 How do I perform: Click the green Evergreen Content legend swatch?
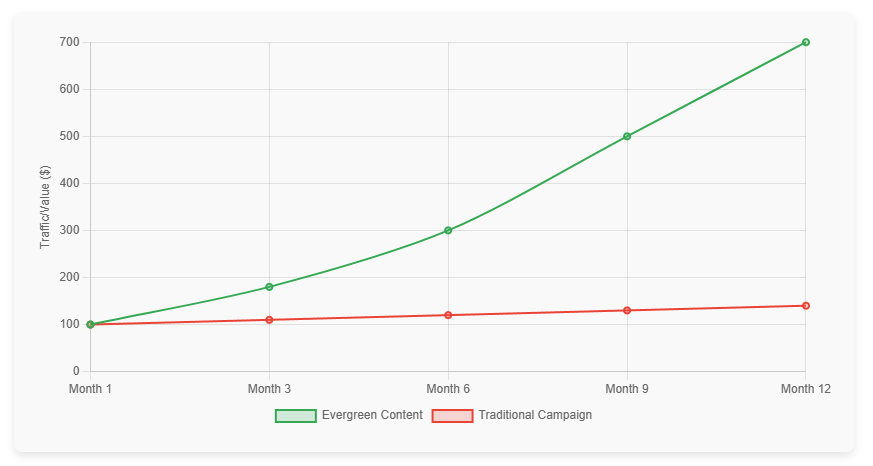[295, 415]
